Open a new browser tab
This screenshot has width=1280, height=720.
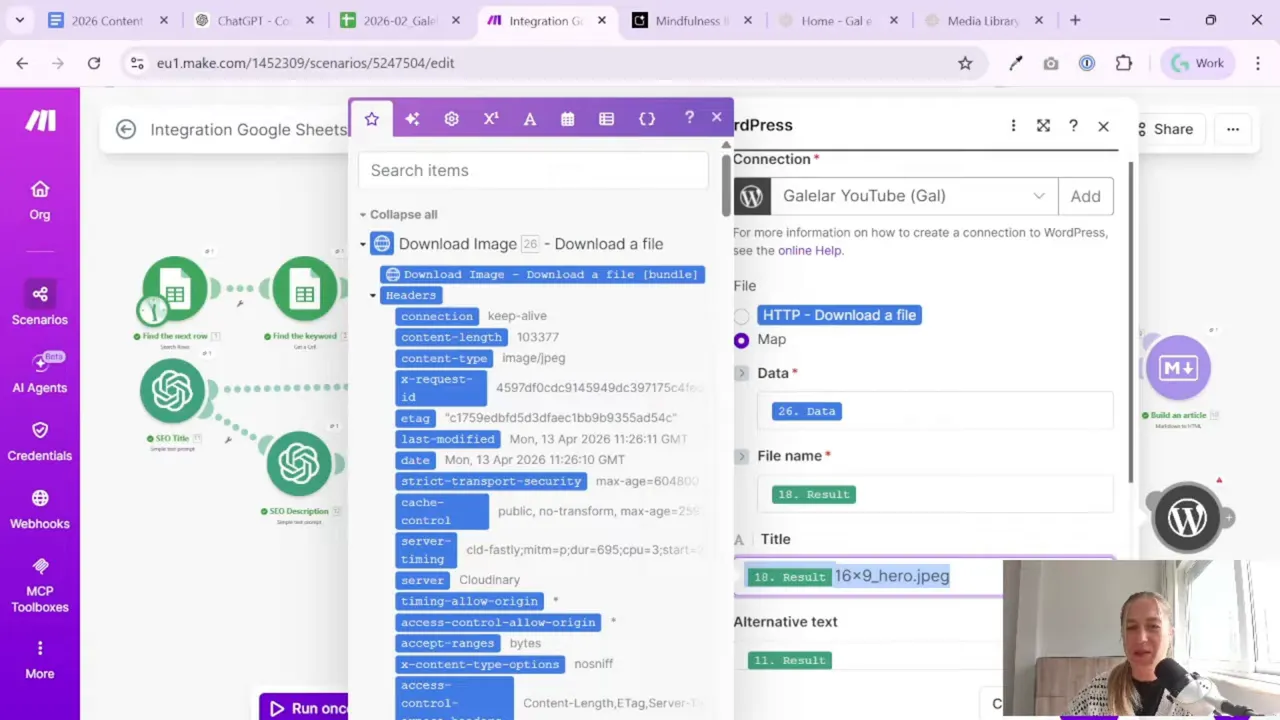pos(1075,20)
